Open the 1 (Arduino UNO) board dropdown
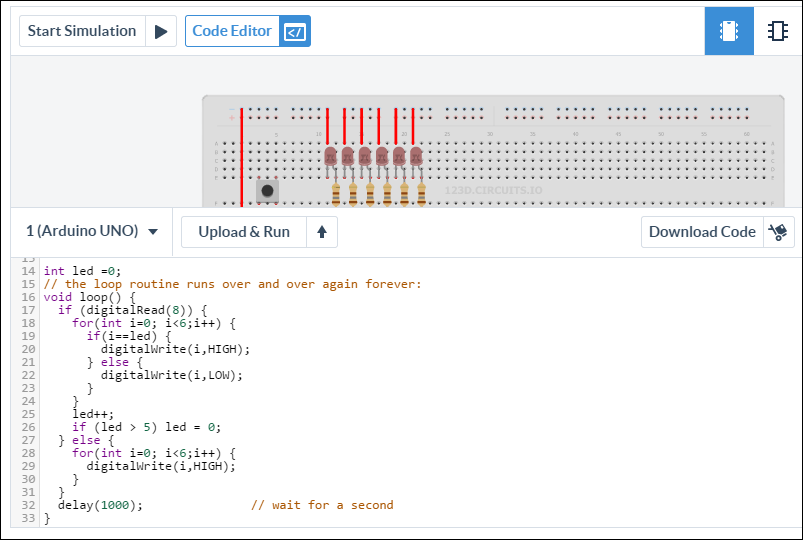803x540 pixels. coord(92,232)
